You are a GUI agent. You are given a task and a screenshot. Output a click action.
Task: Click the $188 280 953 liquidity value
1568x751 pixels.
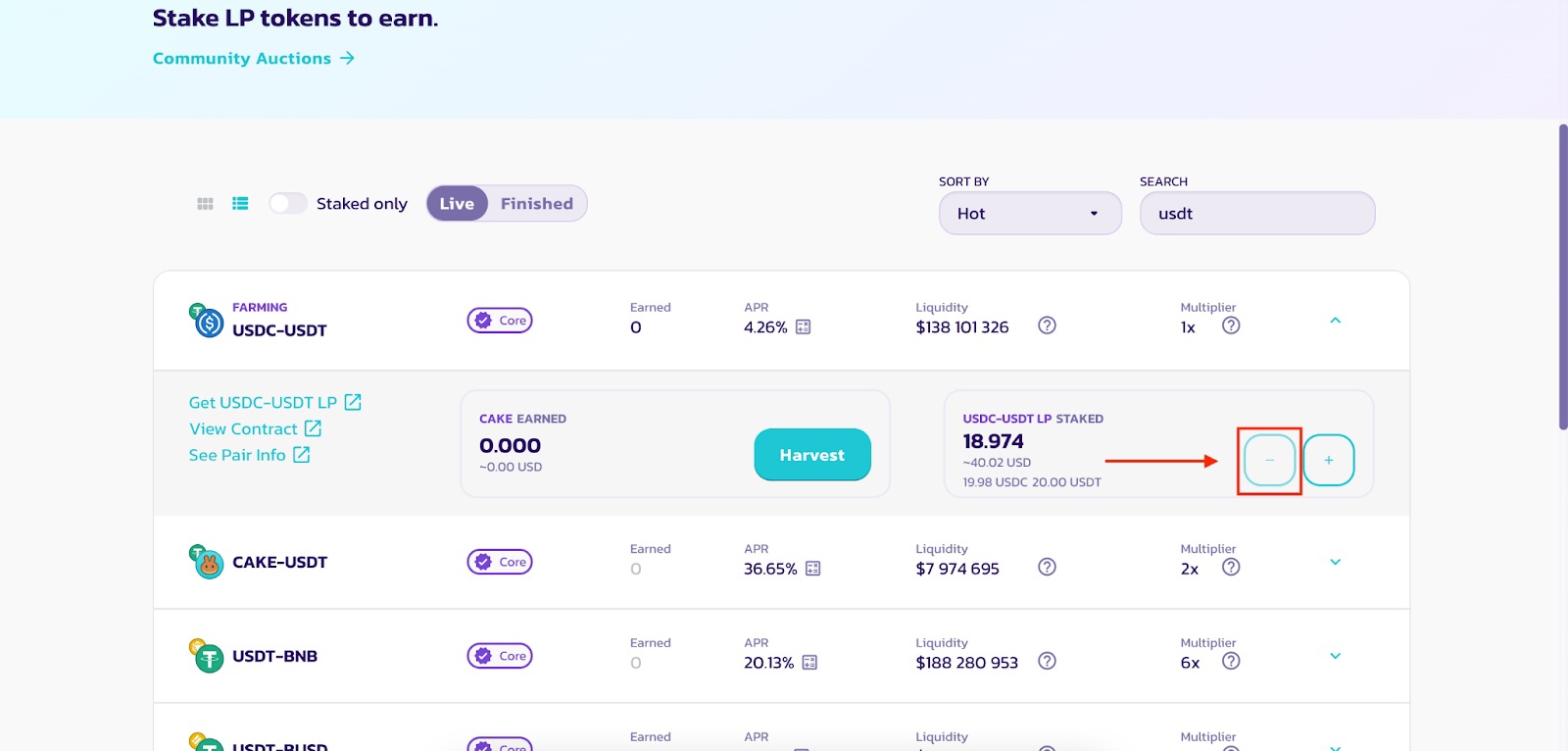[967, 663]
